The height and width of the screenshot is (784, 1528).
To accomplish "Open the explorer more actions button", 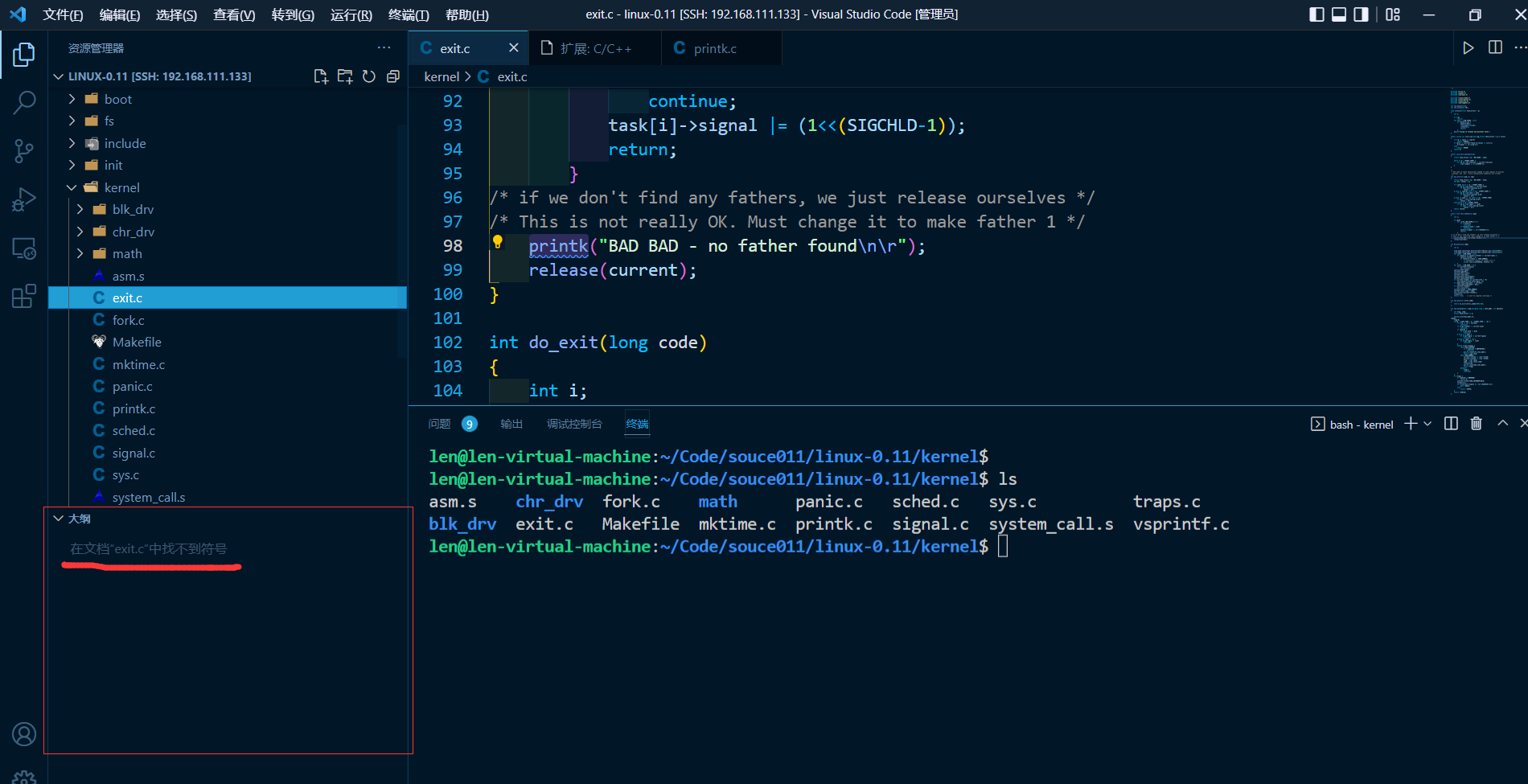I will (384, 47).
